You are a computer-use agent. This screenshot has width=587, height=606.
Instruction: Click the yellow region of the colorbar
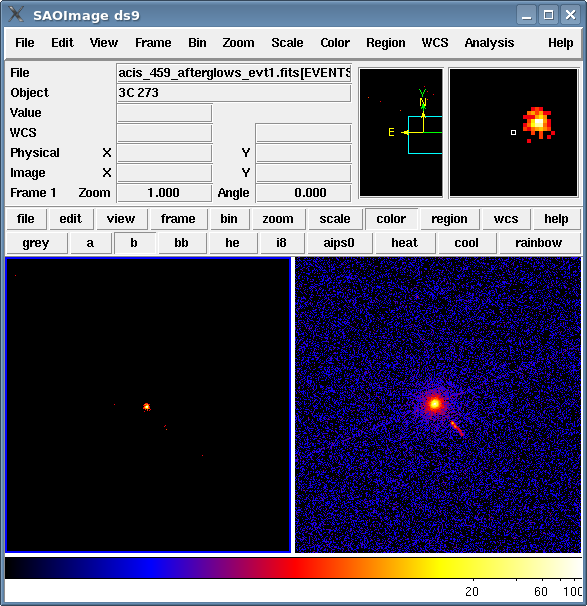click(x=441, y=568)
